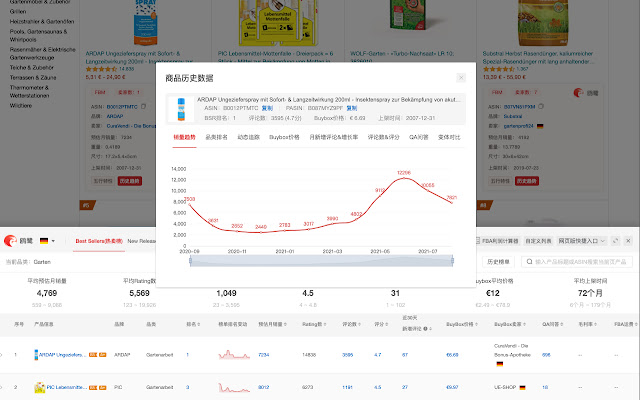Switch to 销量趋势 tab
640x400 pixels.
point(184,137)
